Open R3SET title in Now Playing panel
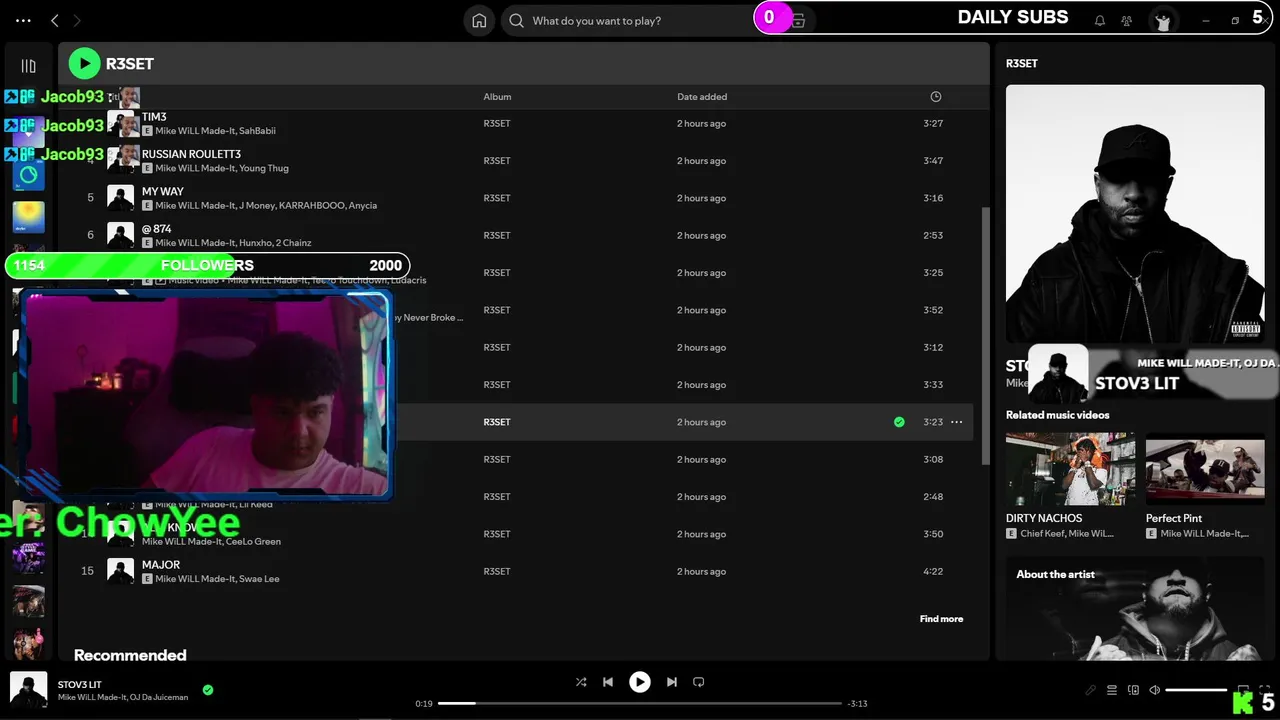1280x720 pixels. point(1022,63)
